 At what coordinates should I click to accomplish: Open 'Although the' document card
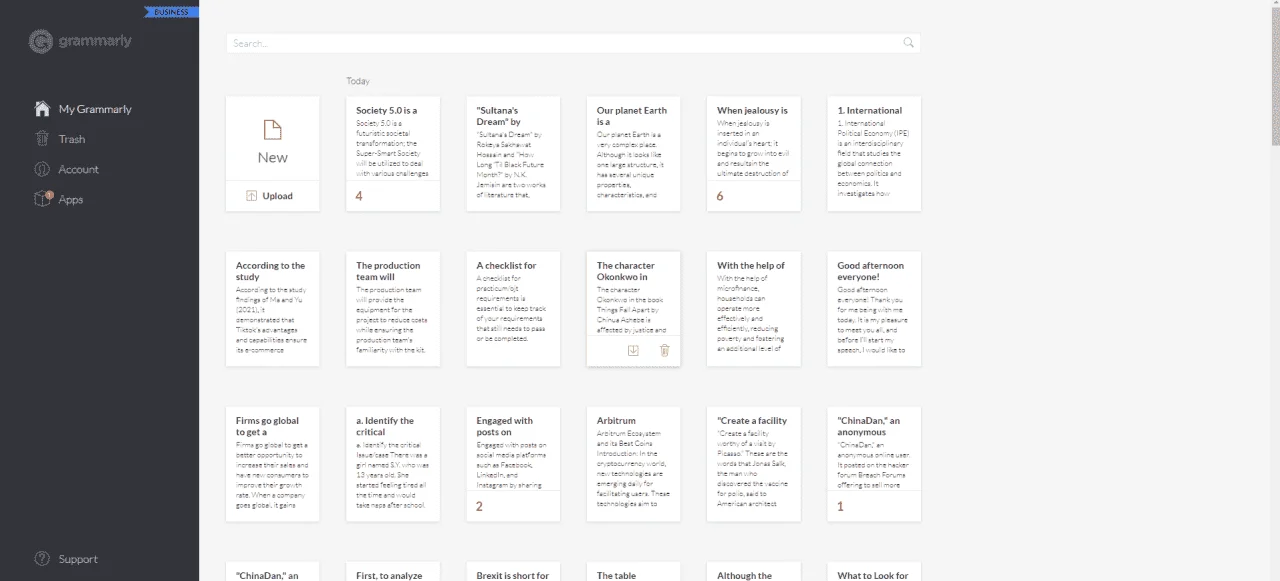click(x=753, y=572)
